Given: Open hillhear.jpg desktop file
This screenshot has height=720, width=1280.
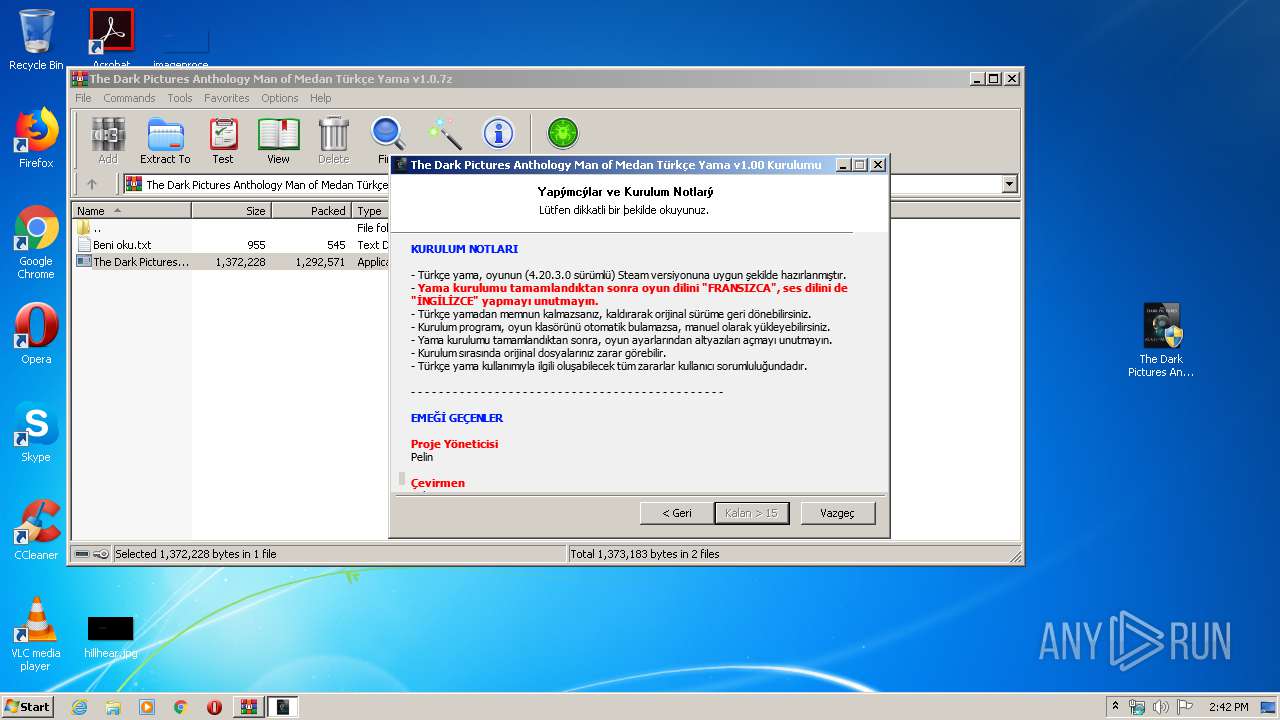Looking at the screenshot, I should point(111,636).
